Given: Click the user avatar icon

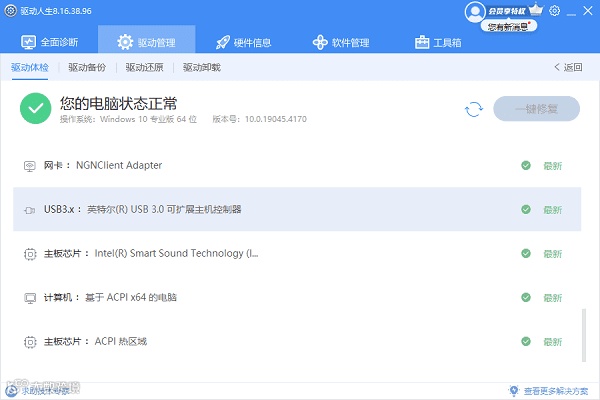Looking at the screenshot, I should click(x=475, y=12).
